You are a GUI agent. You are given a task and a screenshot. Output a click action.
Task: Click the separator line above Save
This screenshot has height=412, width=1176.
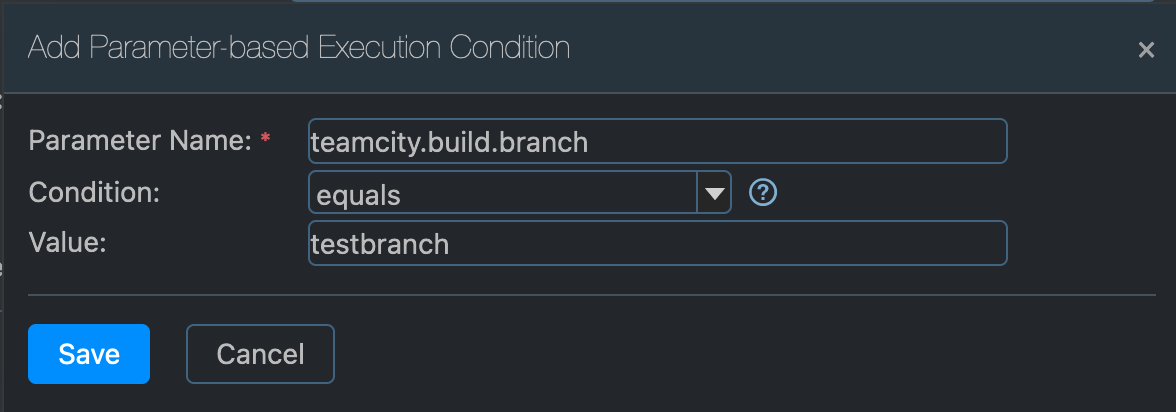pyautogui.click(x=588, y=295)
